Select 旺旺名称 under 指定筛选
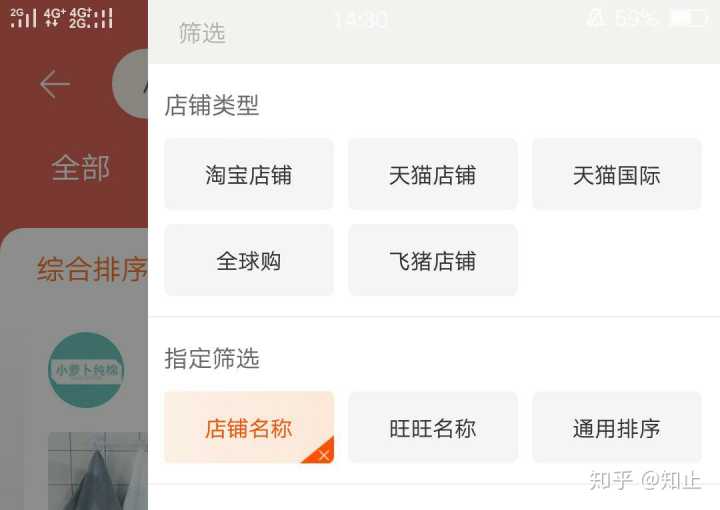The height and width of the screenshot is (510, 720). coord(433,427)
